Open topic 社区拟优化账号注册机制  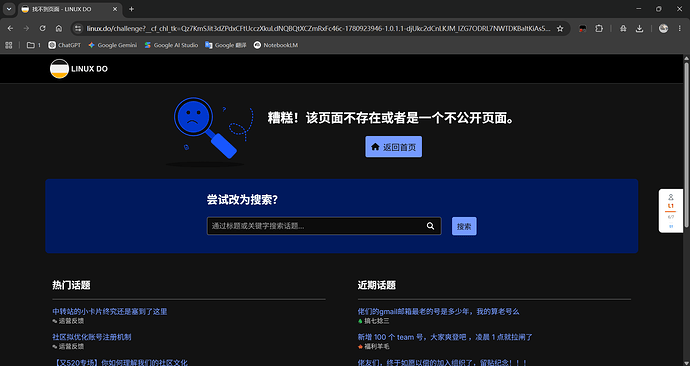coord(92,337)
